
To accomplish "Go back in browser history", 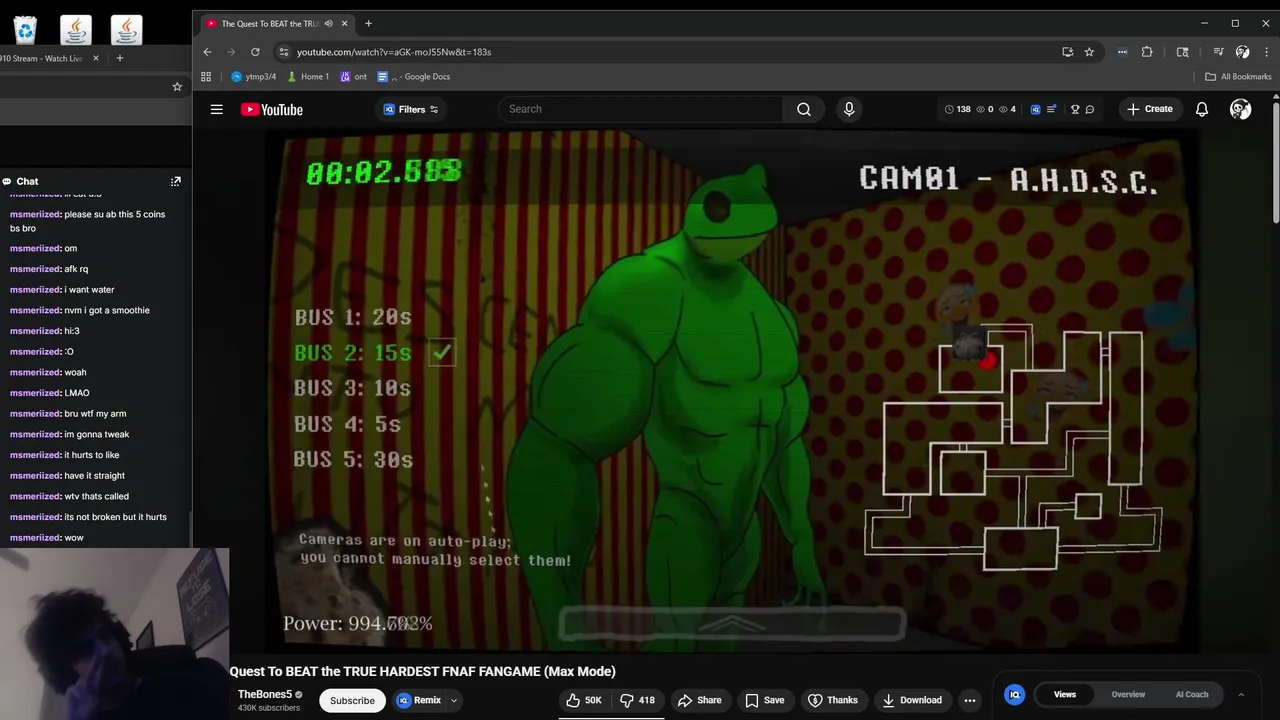I will coord(207,52).
